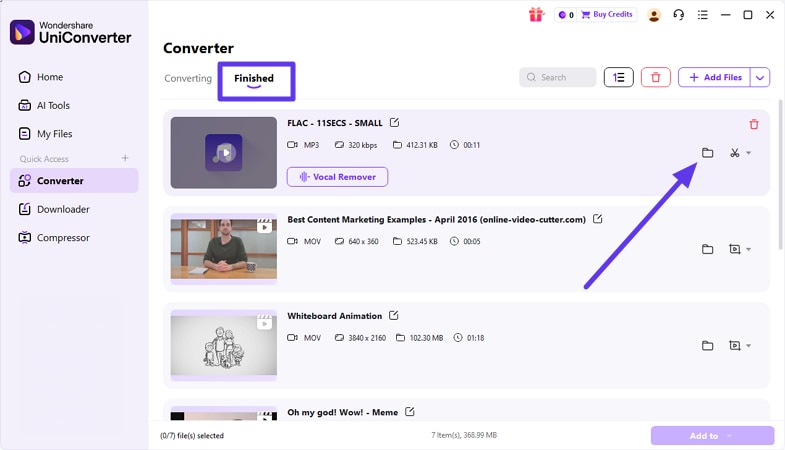Click the 7 Item(s), 368.99 MB status

coord(464,435)
